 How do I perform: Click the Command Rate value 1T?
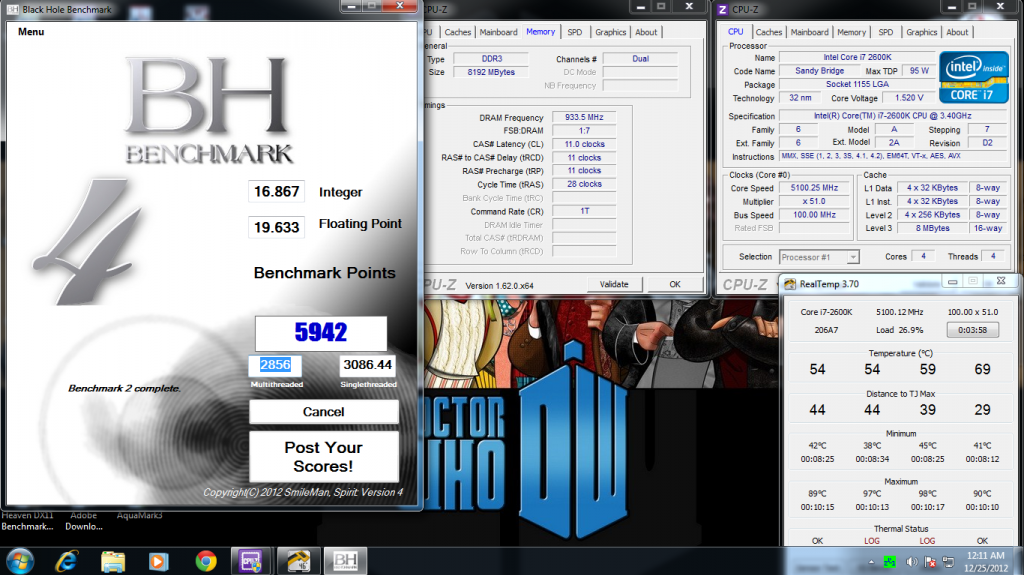[x=584, y=211]
